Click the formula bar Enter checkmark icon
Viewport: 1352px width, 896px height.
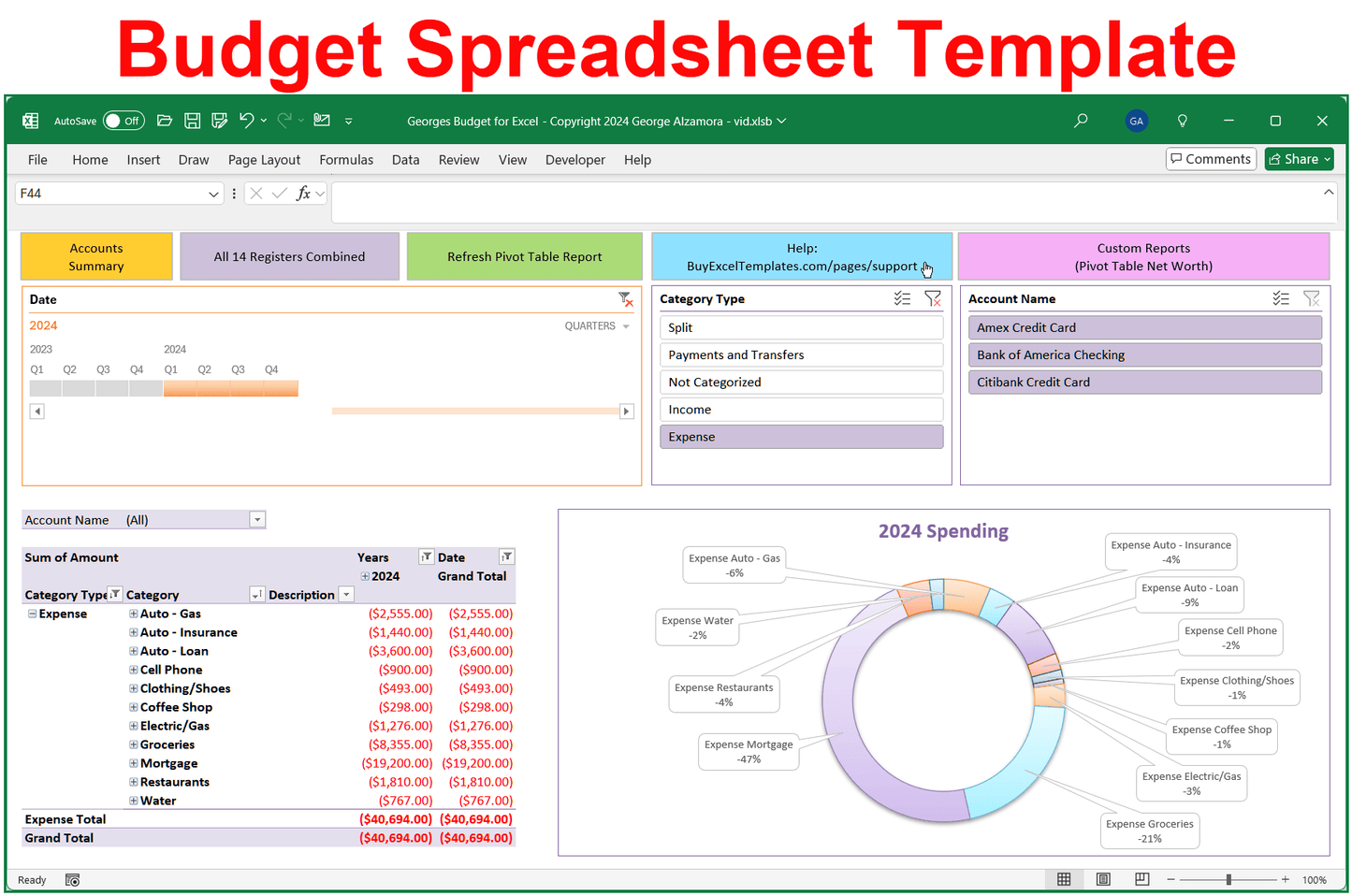coord(279,194)
